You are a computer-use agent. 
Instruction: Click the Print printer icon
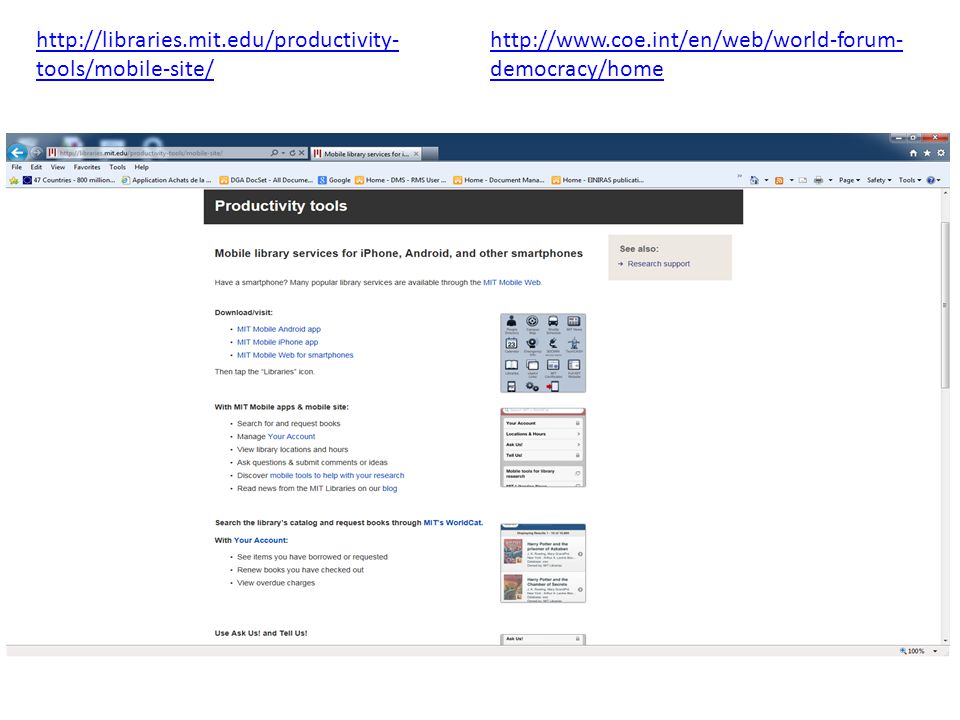point(818,180)
